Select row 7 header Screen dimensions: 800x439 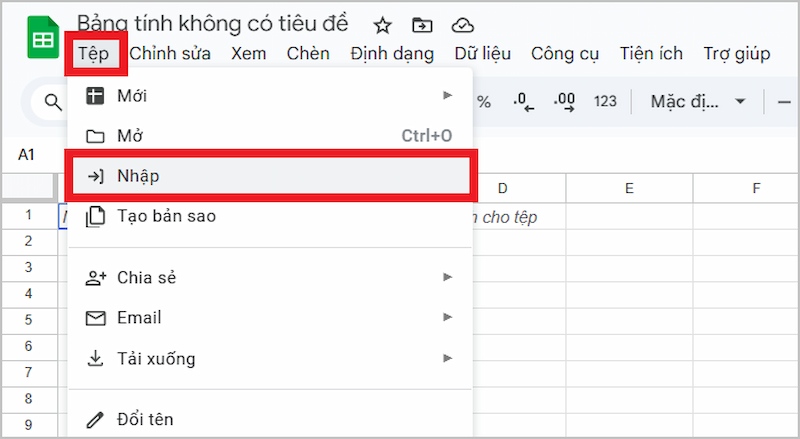coord(29,373)
